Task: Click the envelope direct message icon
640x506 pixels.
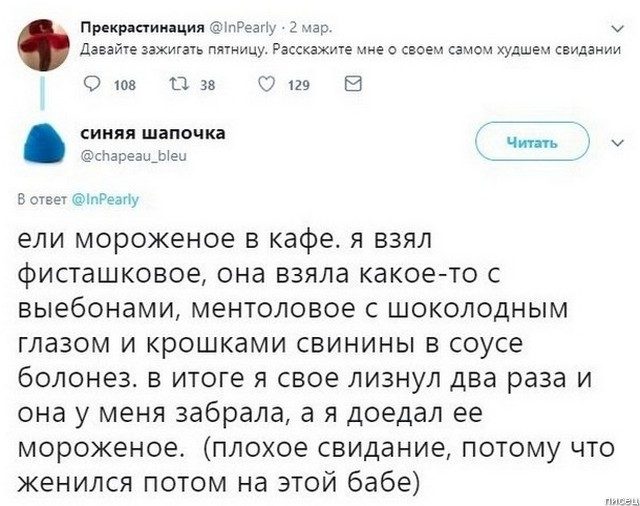Action: 352,86
